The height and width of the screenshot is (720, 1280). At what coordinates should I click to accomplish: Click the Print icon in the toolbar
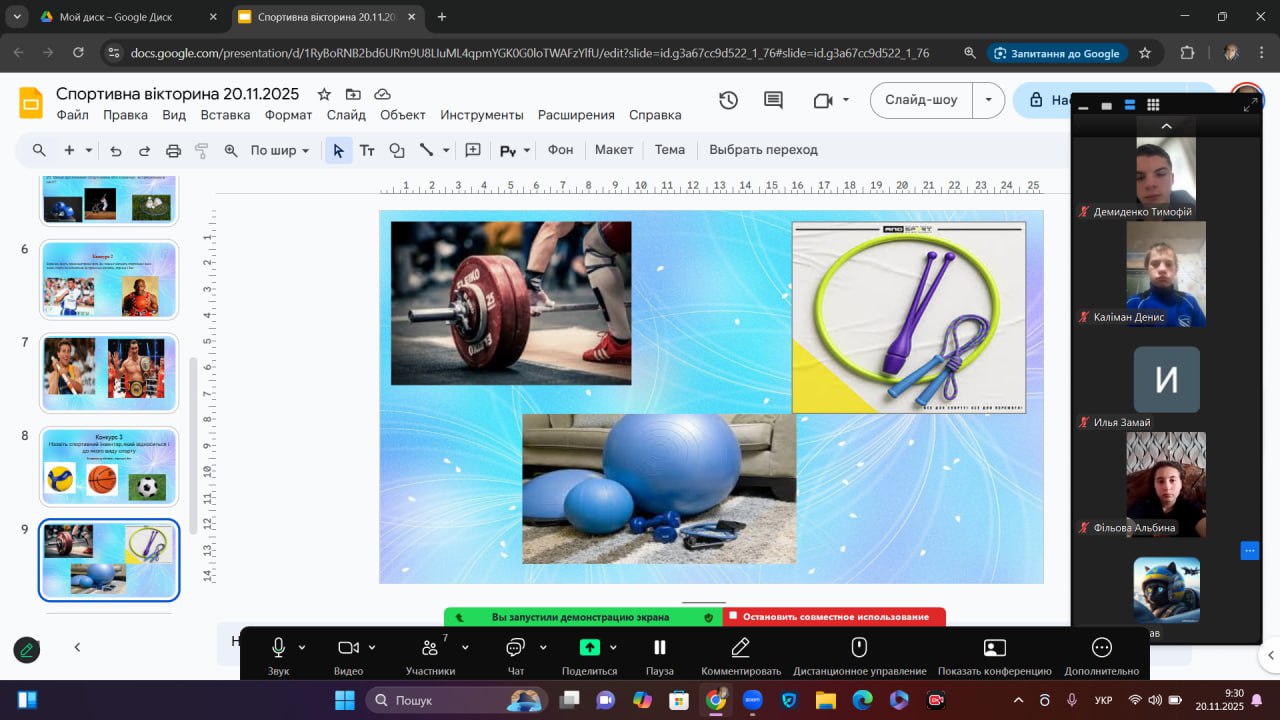(173, 150)
